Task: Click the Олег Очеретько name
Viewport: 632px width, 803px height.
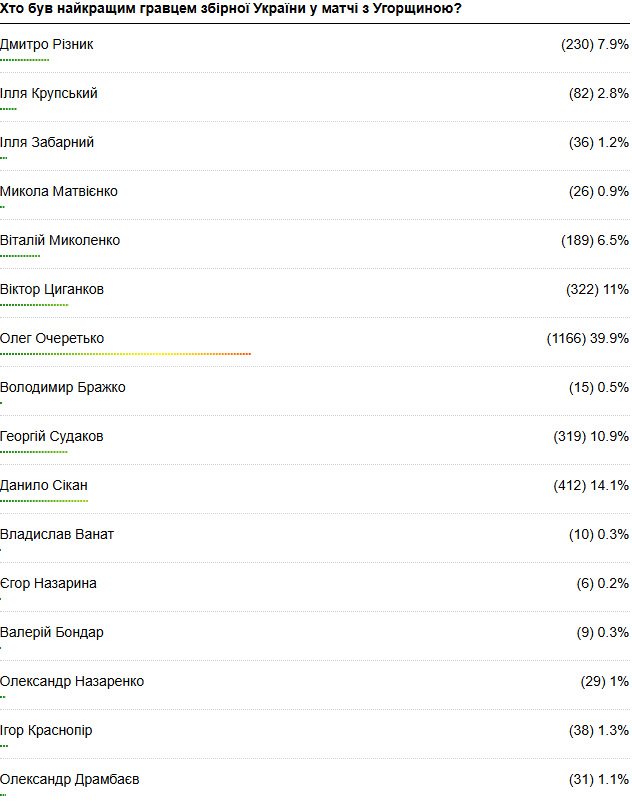Action: tap(52, 339)
